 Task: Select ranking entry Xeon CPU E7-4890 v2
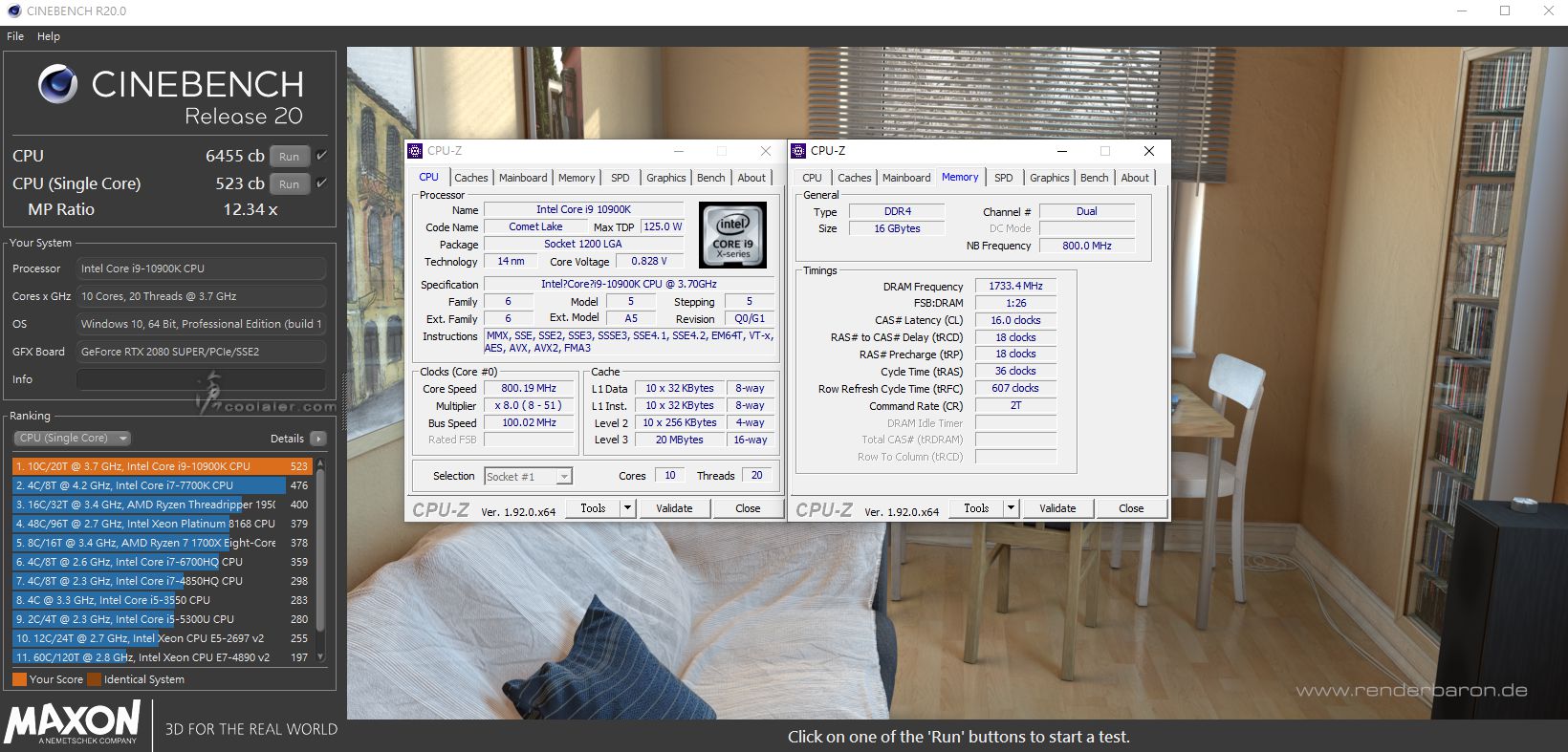tap(163, 657)
